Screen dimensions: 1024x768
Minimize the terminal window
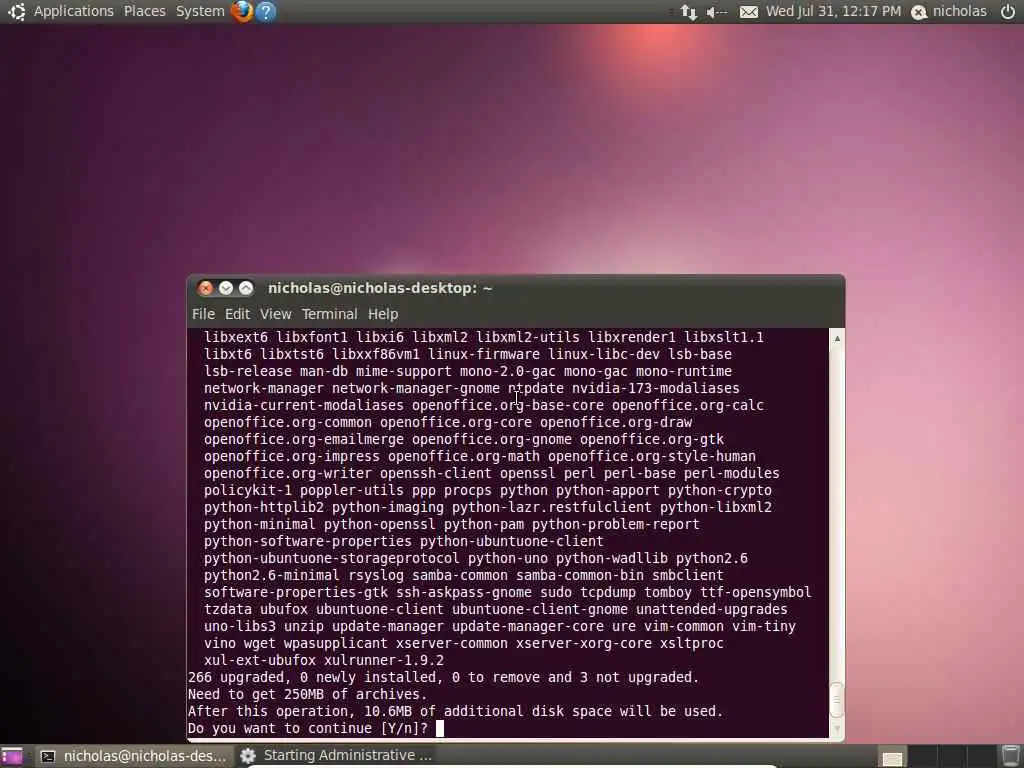[226, 288]
